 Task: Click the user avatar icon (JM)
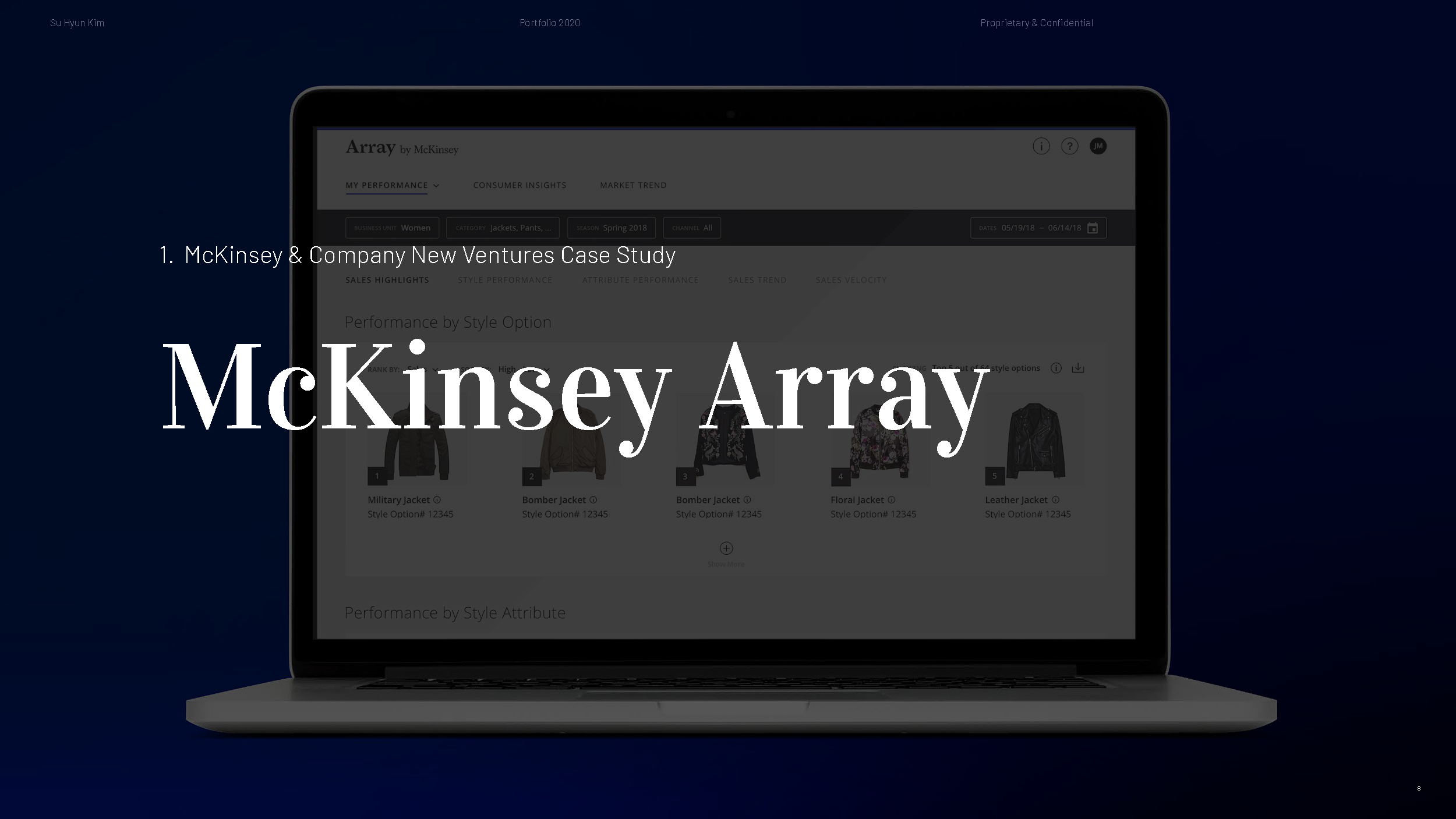(1098, 146)
